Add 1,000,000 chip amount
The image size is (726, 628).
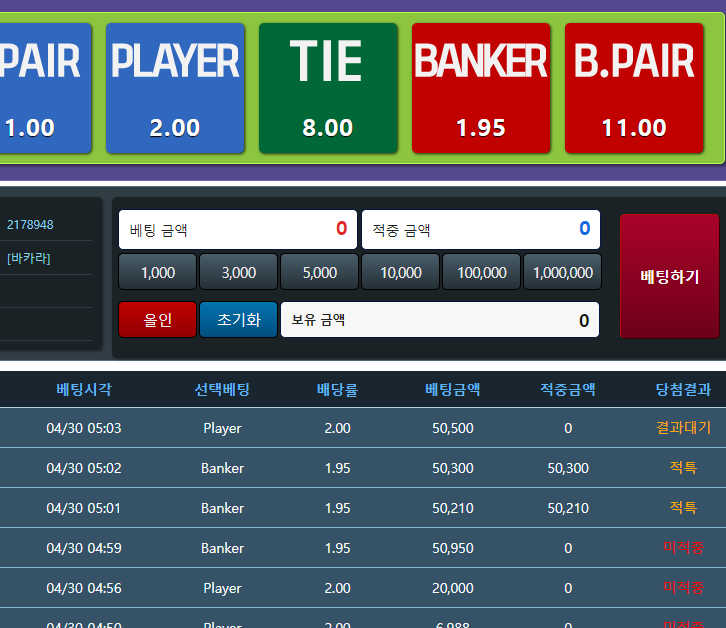(562, 272)
